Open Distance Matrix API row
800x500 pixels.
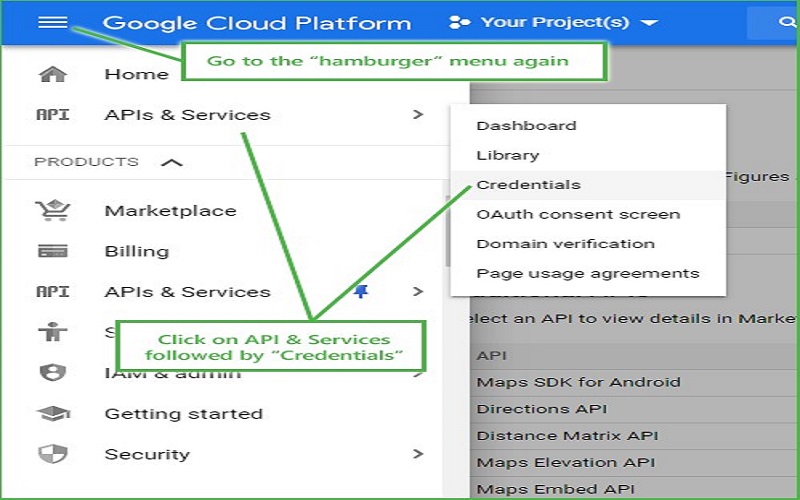point(567,436)
